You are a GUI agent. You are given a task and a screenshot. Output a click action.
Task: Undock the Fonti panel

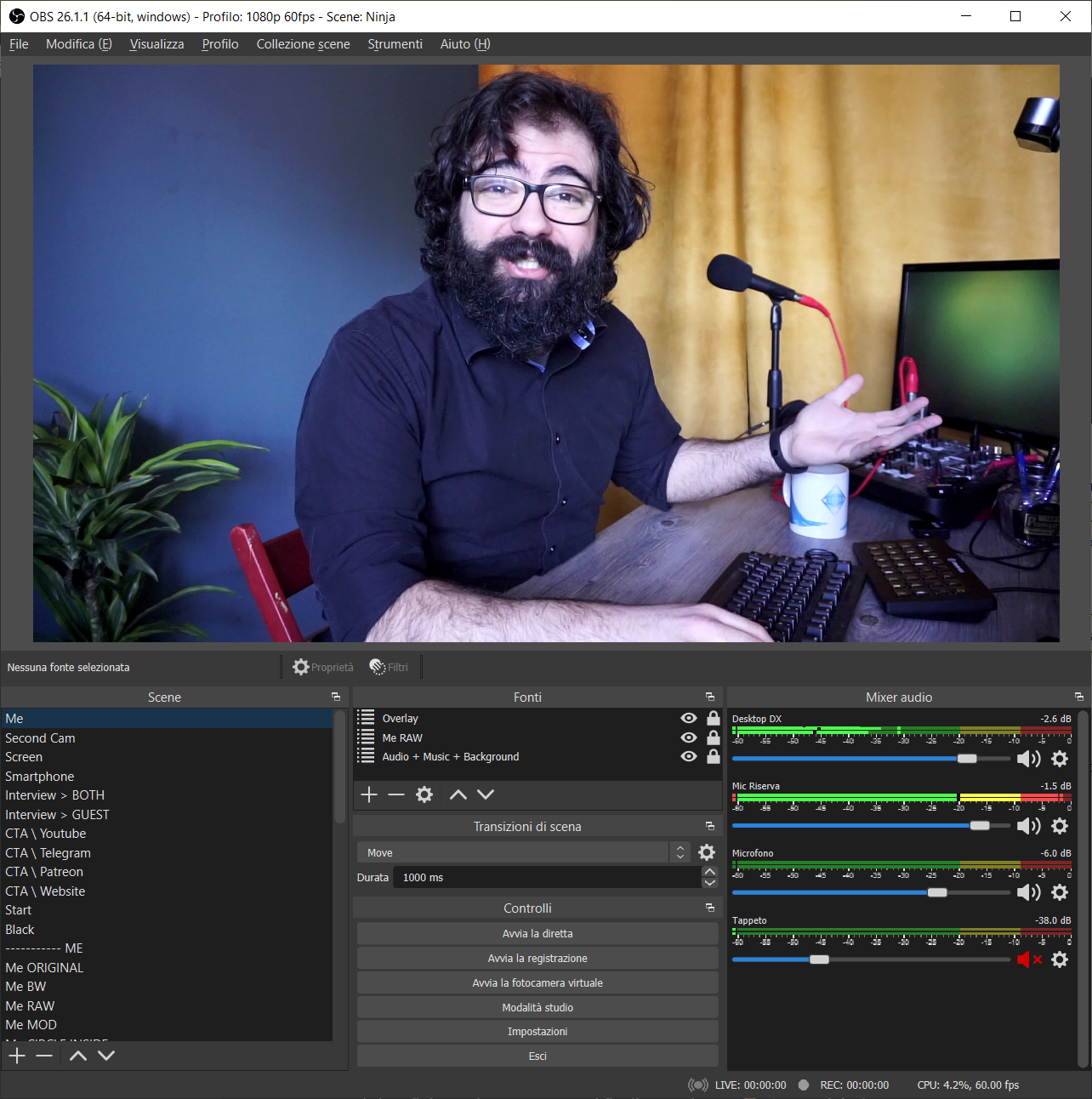coord(710,697)
